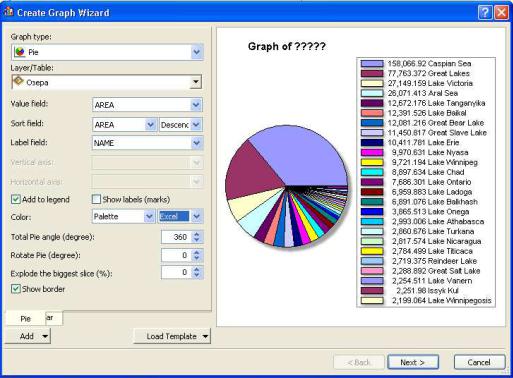Decrease Rotate Pie degree value
This screenshot has width=513, height=378.
[197, 258]
